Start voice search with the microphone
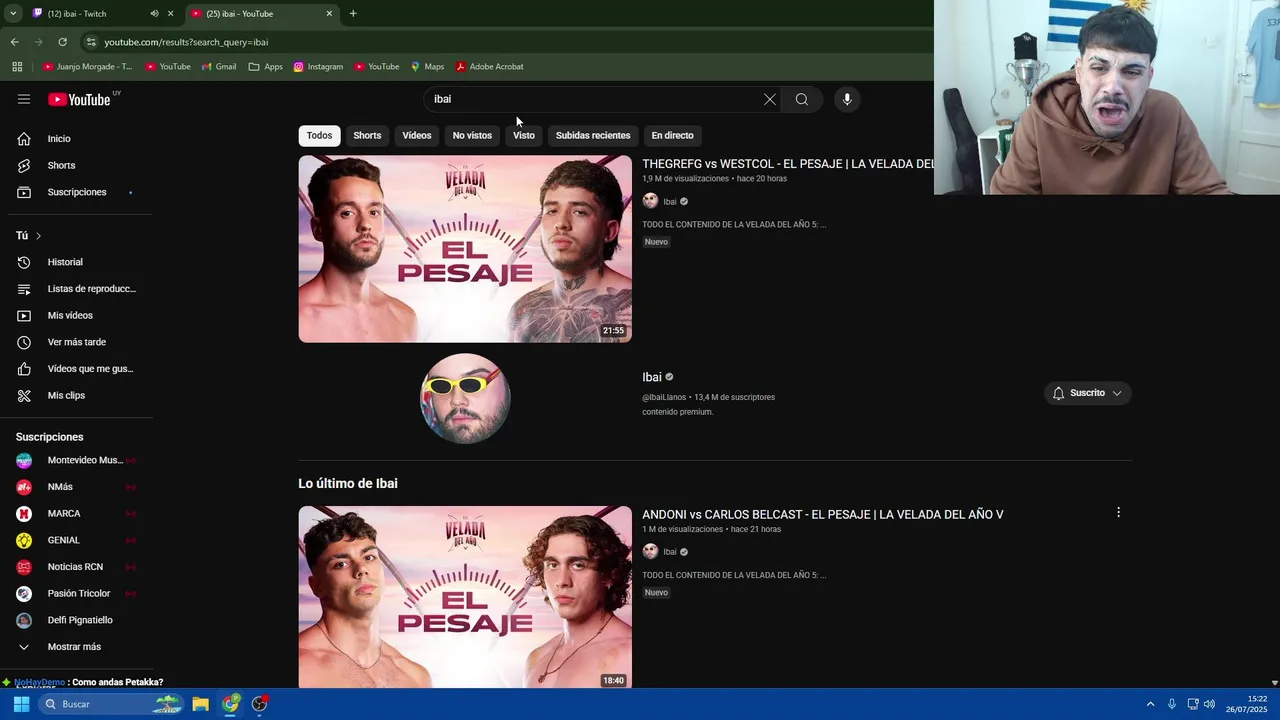Viewport: 1280px width, 720px height. coord(847,99)
